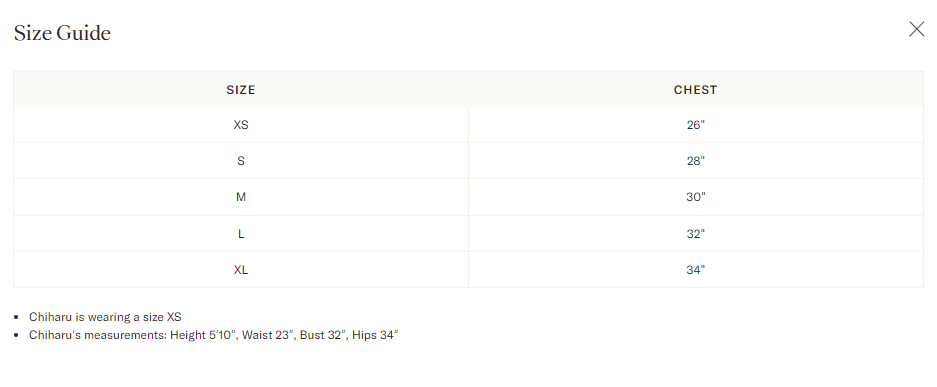Click "Chiharu is wearing a size XS" text
Image resolution: width=937 pixels, height=387 pixels.
pos(105,317)
